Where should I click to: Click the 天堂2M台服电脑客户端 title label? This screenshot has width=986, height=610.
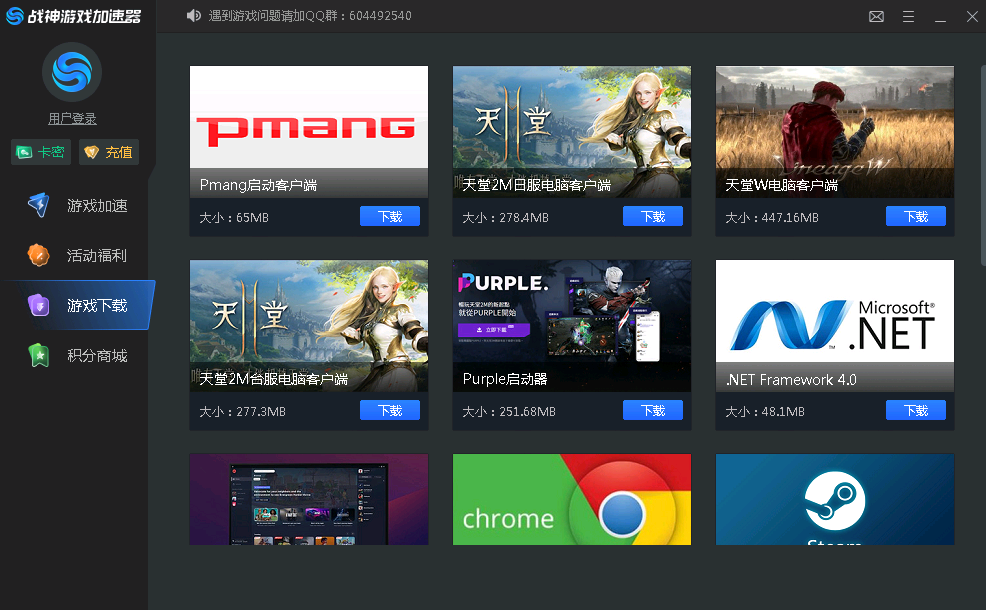[274, 379]
